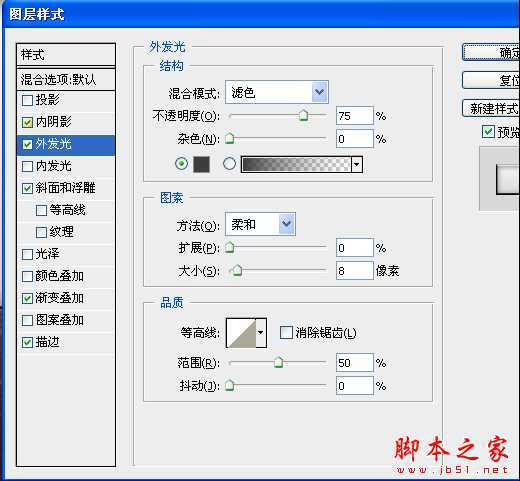Click the style preview thumbnail
Screen dimensions: 520x481
[500, 179]
